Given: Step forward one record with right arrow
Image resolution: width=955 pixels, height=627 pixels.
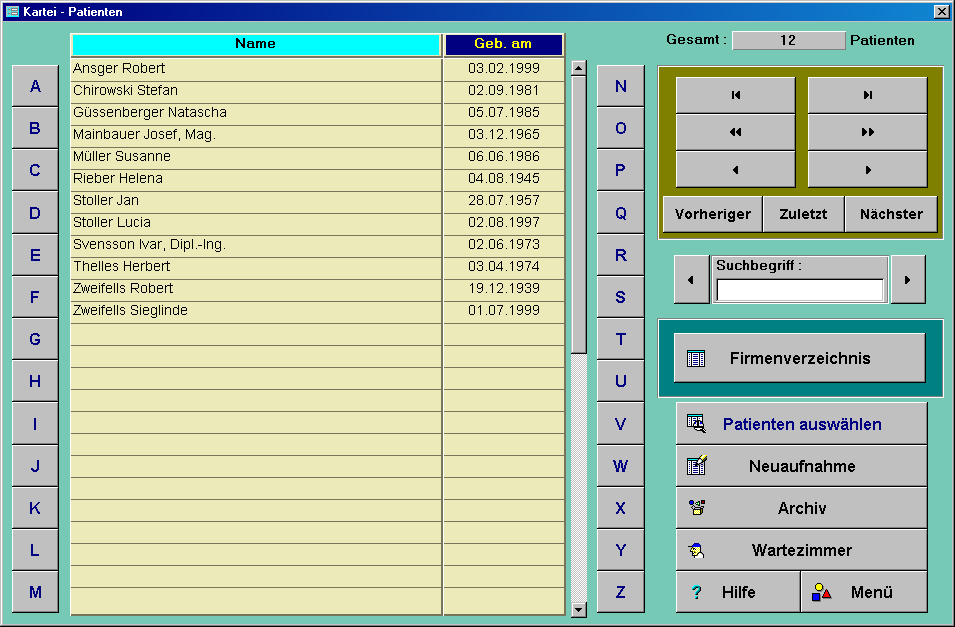Looking at the screenshot, I should [867, 170].
